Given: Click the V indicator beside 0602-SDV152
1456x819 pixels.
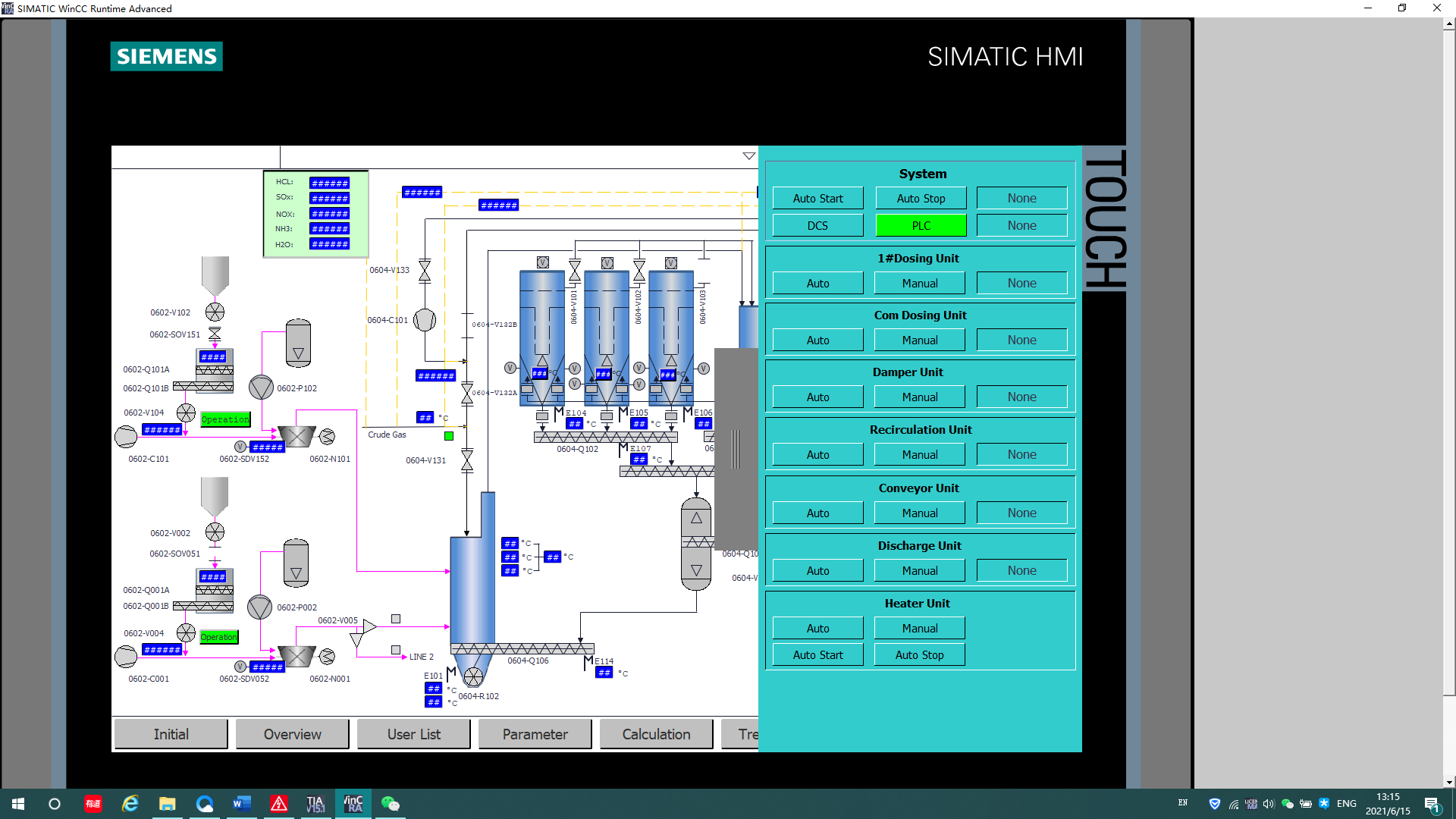Looking at the screenshot, I should click(x=240, y=447).
